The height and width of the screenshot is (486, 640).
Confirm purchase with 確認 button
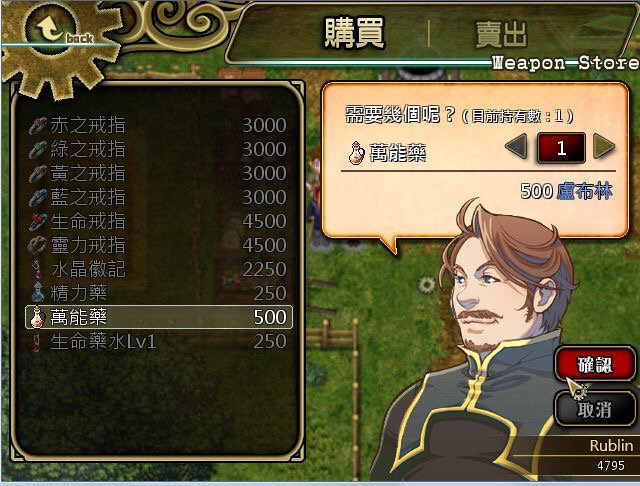point(595,364)
